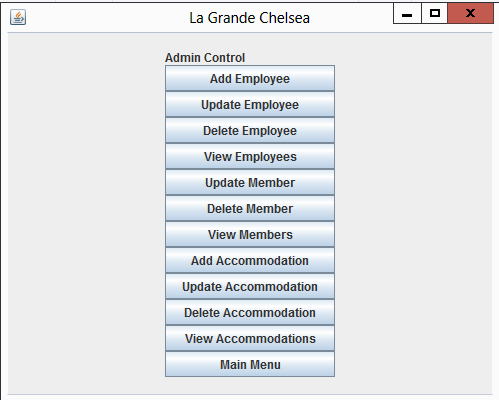Open the View Employees list

[x=250, y=156]
